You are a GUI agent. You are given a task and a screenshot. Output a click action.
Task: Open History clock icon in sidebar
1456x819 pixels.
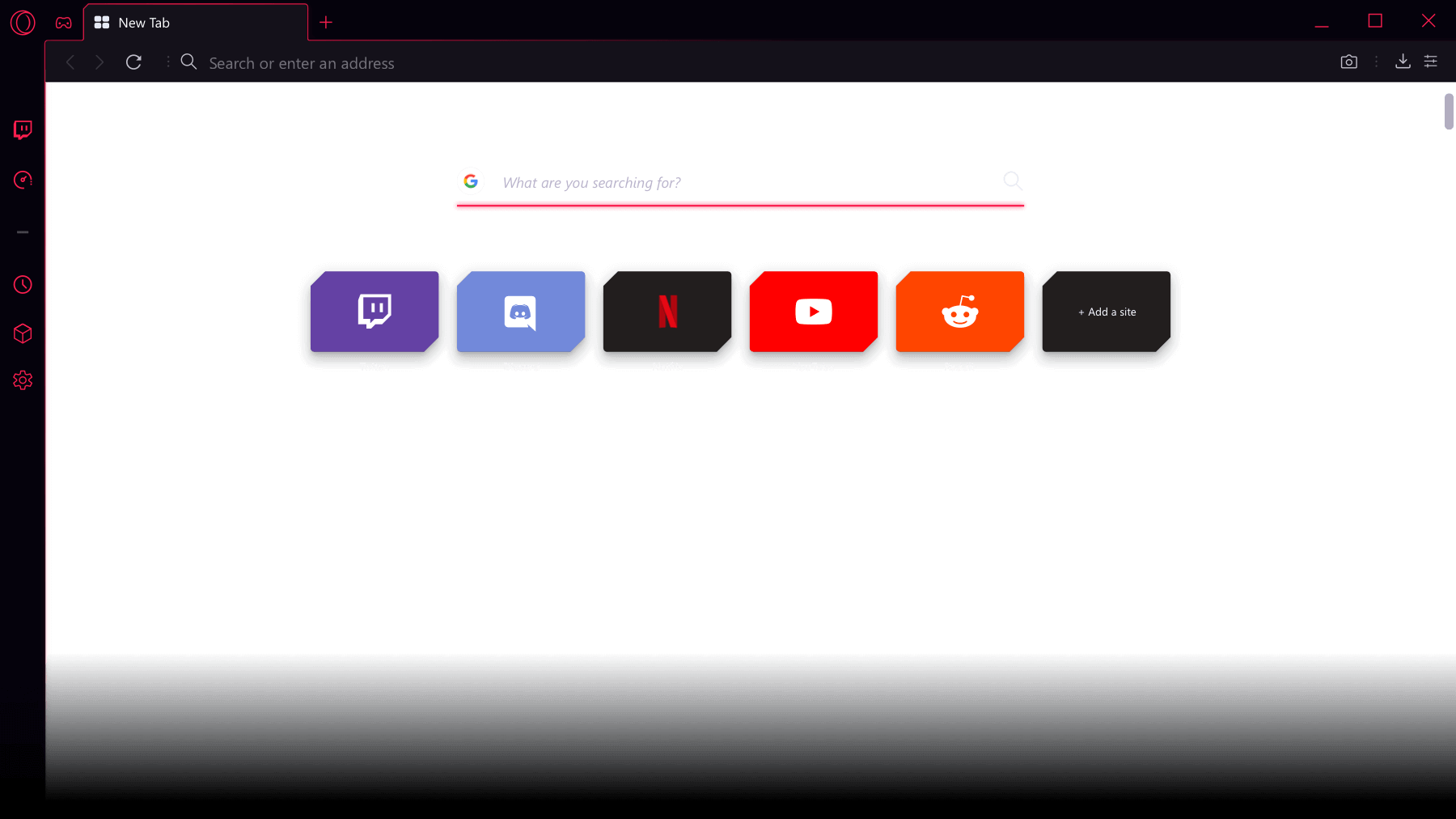click(x=23, y=285)
